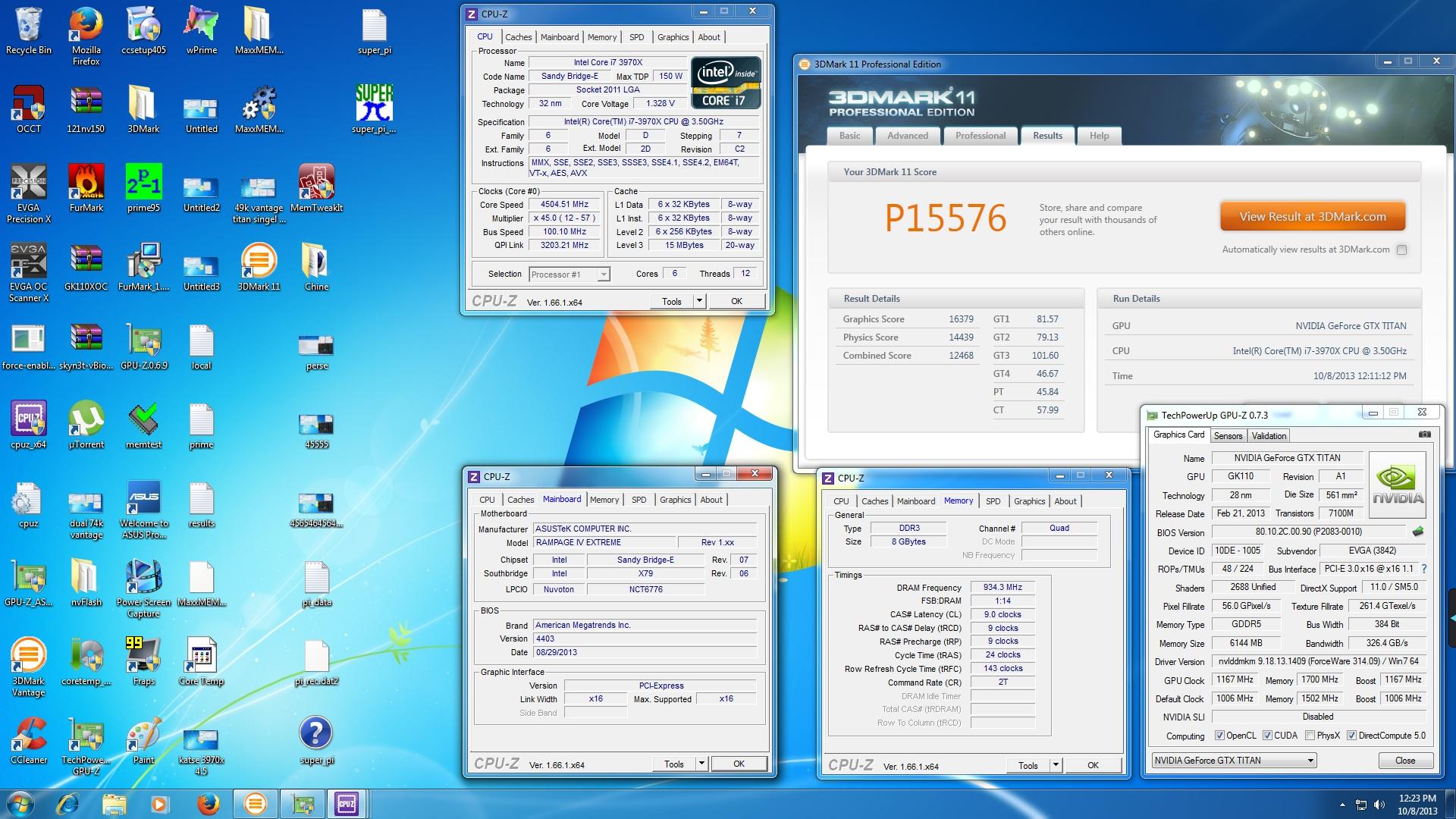Click the Mainboard model RAMPAGE IV EXTREME field
This screenshot has width=1456, height=819.
(x=604, y=542)
